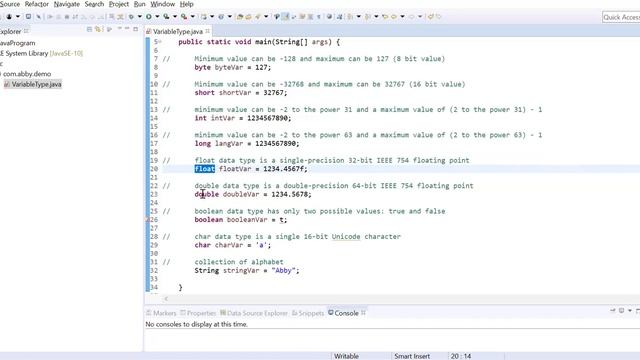Open New Java Class dropdown arrow
This screenshot has height=360, width=640.
click(x=230, y=17)
